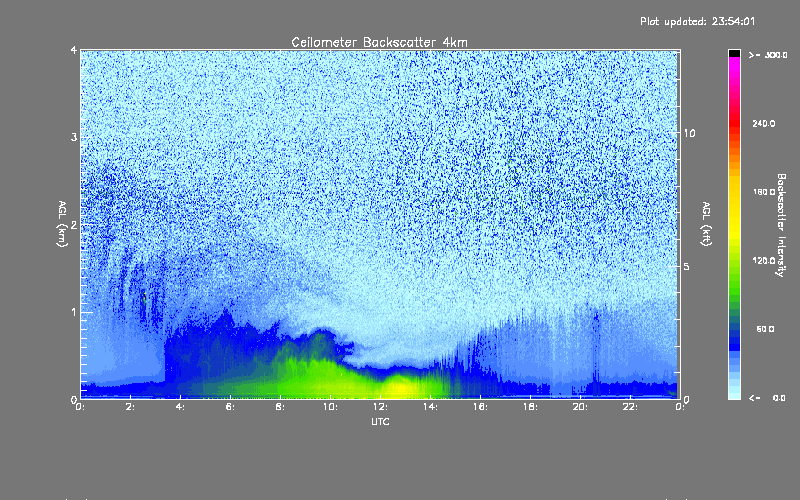Select the "6:" UTC hour tick
Image resolution: width=800 pixels, height=500 pixels.
tap(230, 407)
